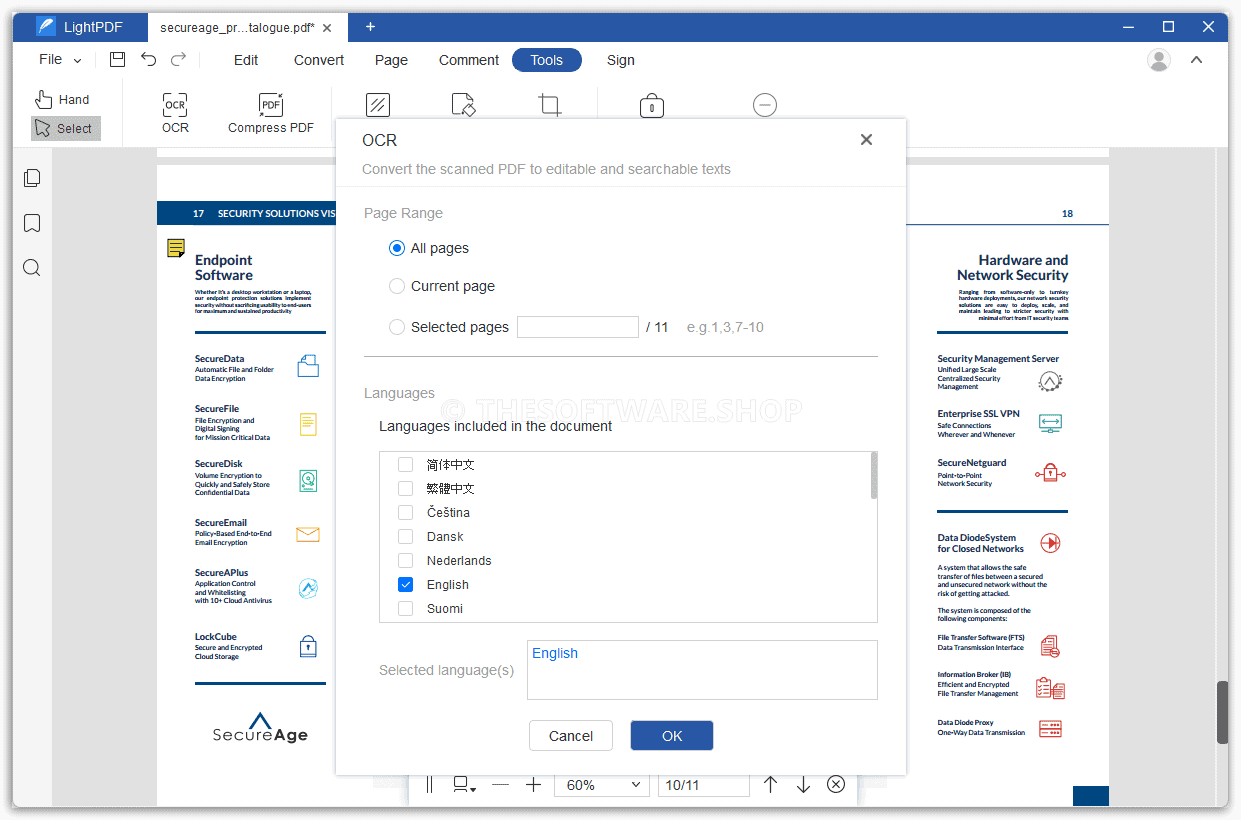This screenshot has height=820, width=1241.
Task: Activate the Select cursor tool
Action: click(x=66, y=128)
